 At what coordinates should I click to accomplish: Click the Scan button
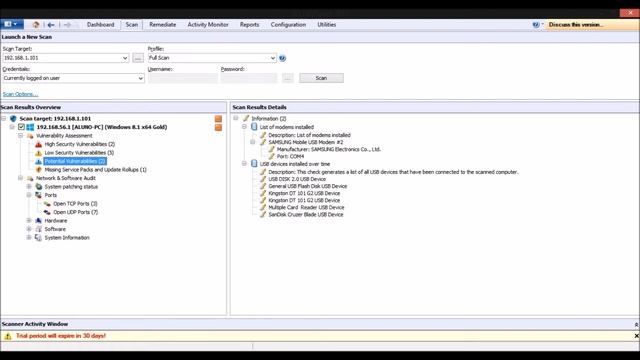[321, 78]
